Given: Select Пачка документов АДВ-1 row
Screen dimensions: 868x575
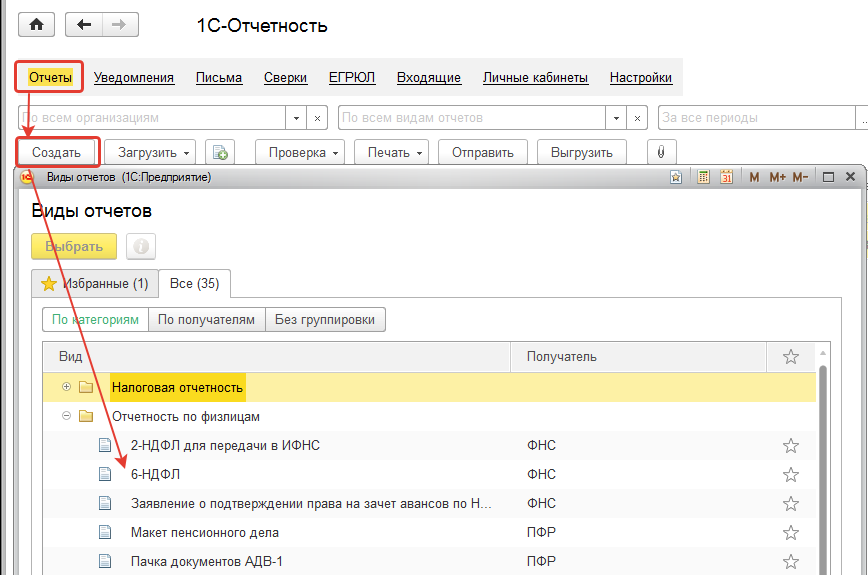Looking at the screenshot, I should (429, 561).
